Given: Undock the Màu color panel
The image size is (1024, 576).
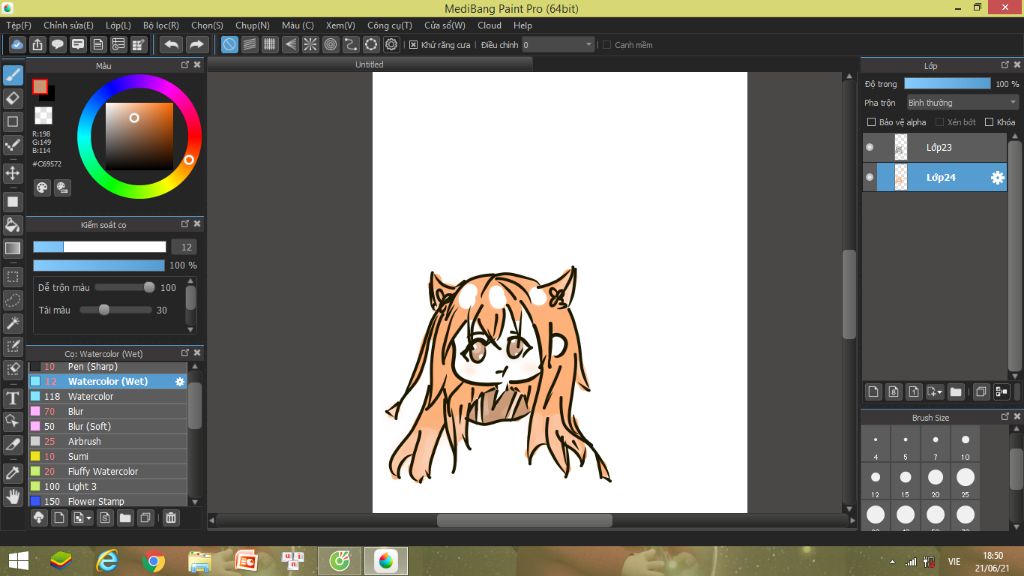Looking at the screenshot, I should 185,65.
